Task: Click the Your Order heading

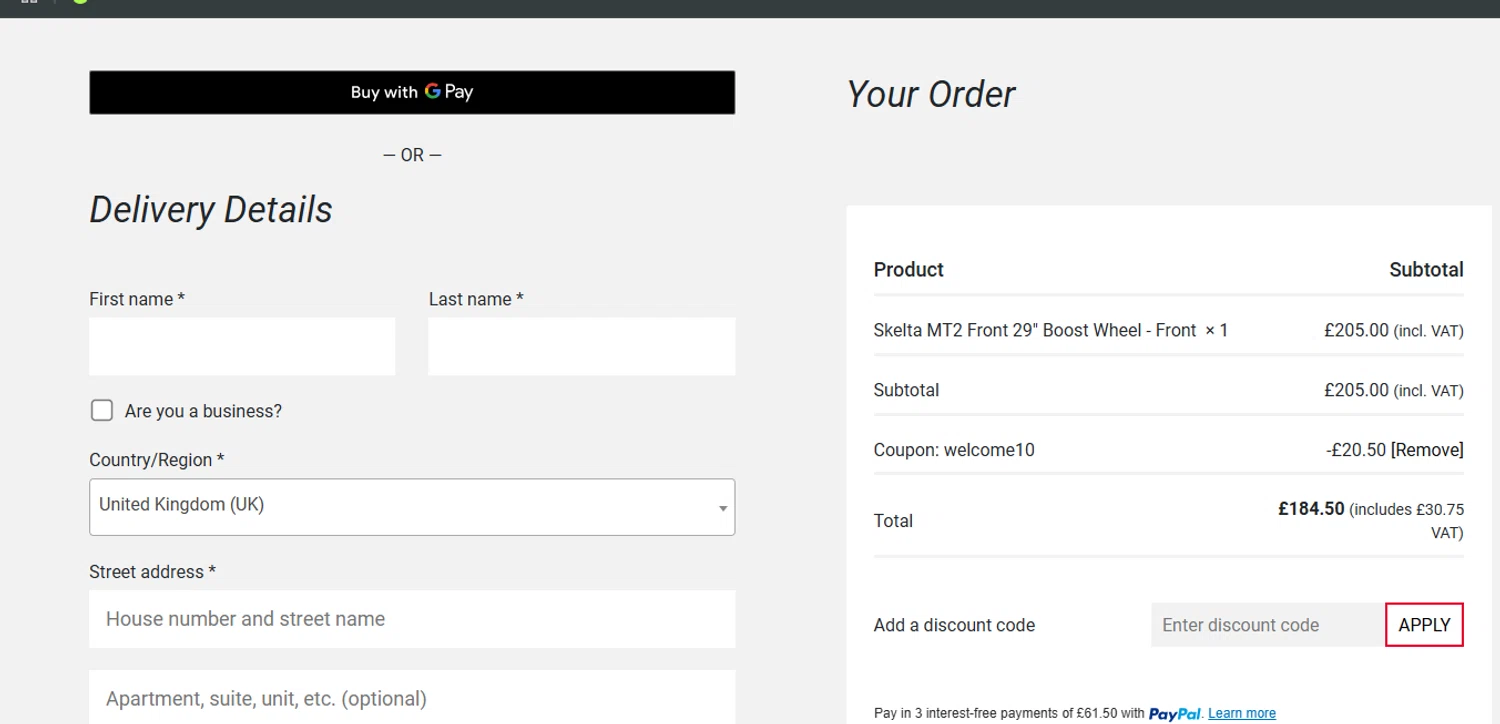Action: (x=931, y=94)
